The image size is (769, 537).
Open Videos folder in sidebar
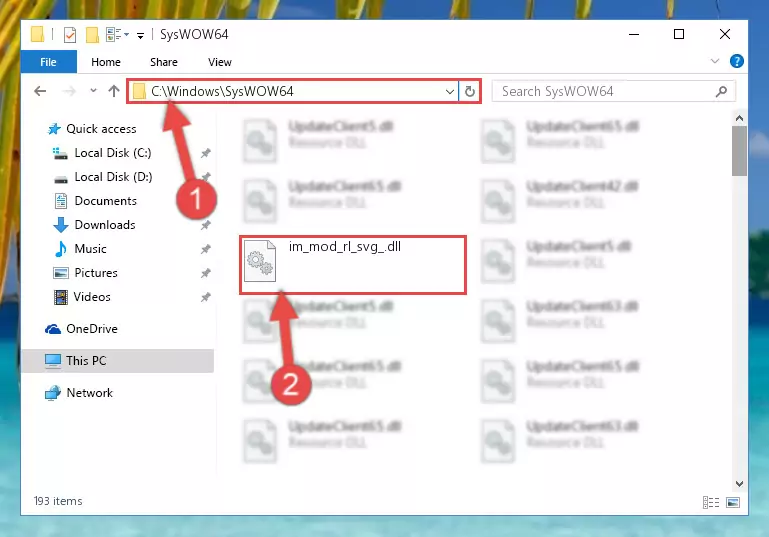92,297
